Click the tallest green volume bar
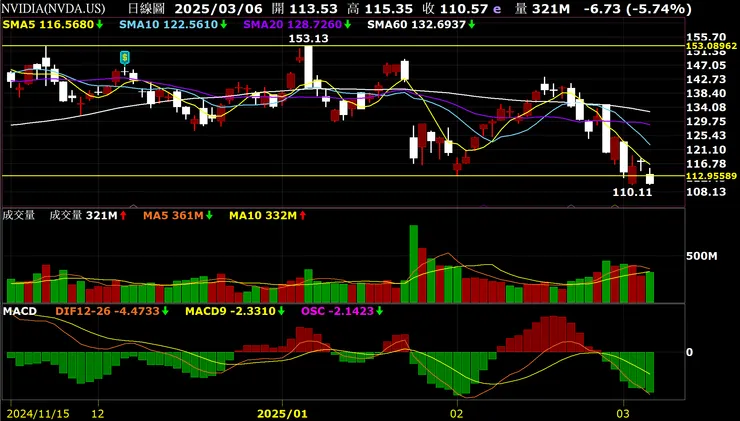 pos(413,264)
